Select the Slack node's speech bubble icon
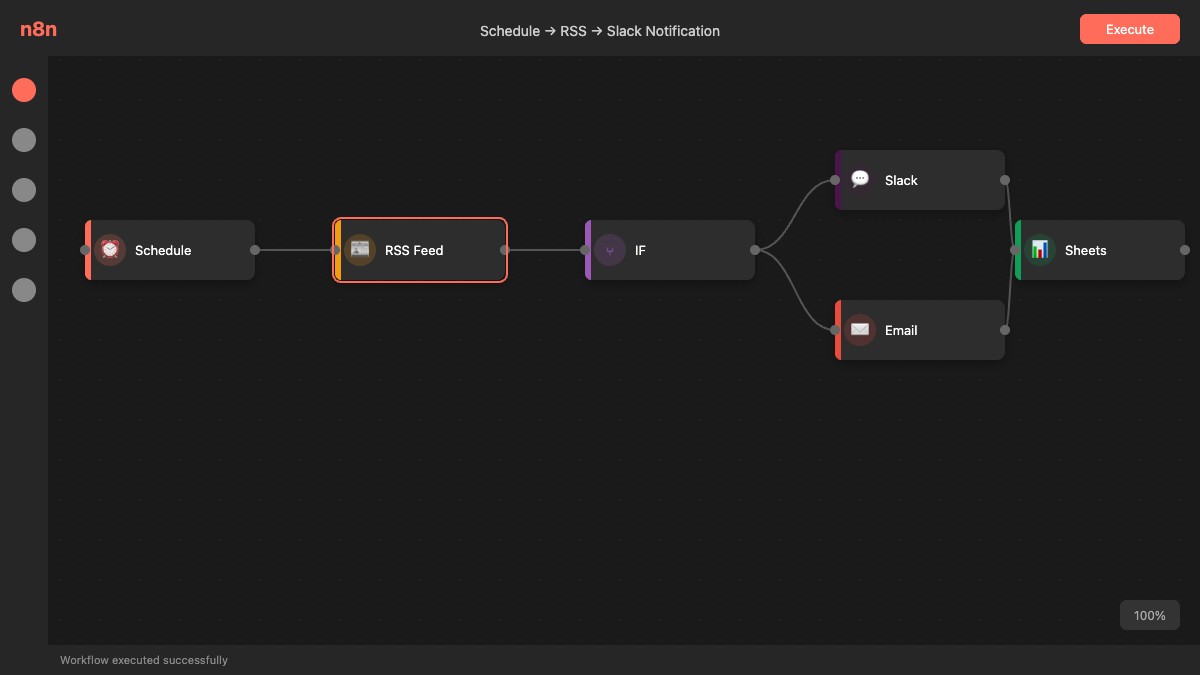This screenshot has width=1200, height=675. (x=860, y=180)
